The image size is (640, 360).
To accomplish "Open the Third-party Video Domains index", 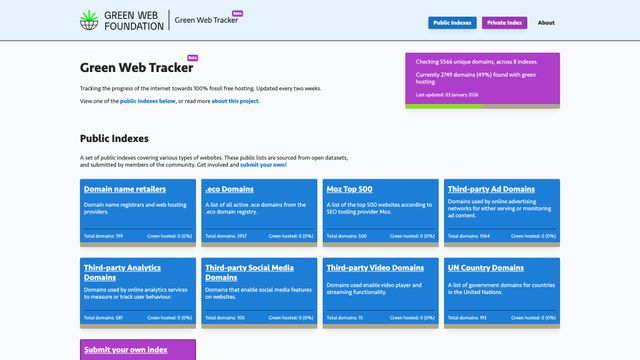I will click(375, 268).
